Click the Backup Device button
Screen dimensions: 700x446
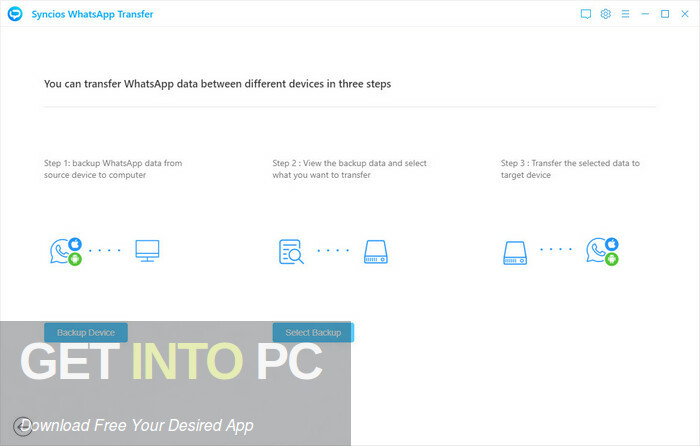click(x=86, y=333)
